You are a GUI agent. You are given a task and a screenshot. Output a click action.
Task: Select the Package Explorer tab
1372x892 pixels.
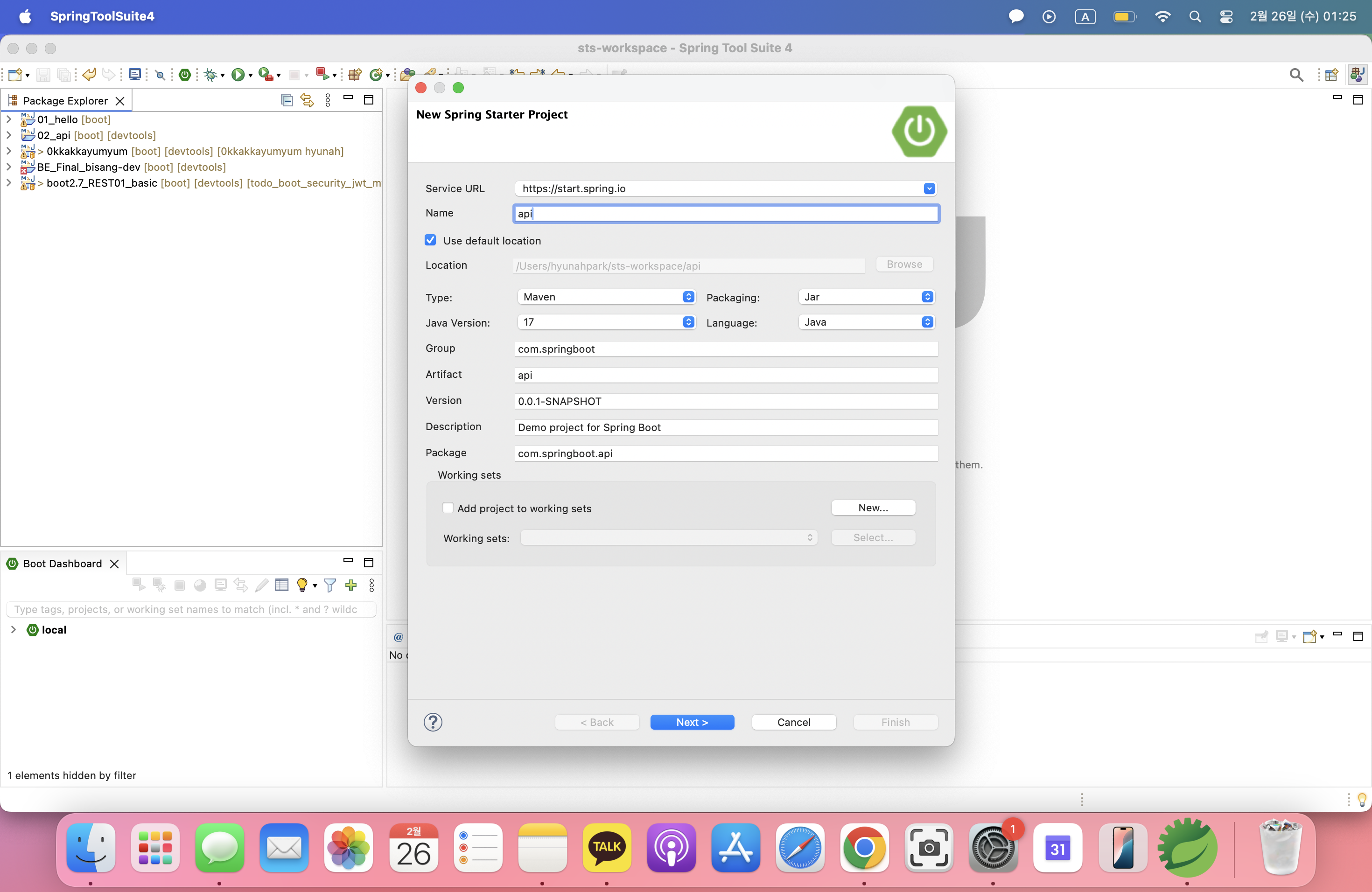tap(65, 101)
